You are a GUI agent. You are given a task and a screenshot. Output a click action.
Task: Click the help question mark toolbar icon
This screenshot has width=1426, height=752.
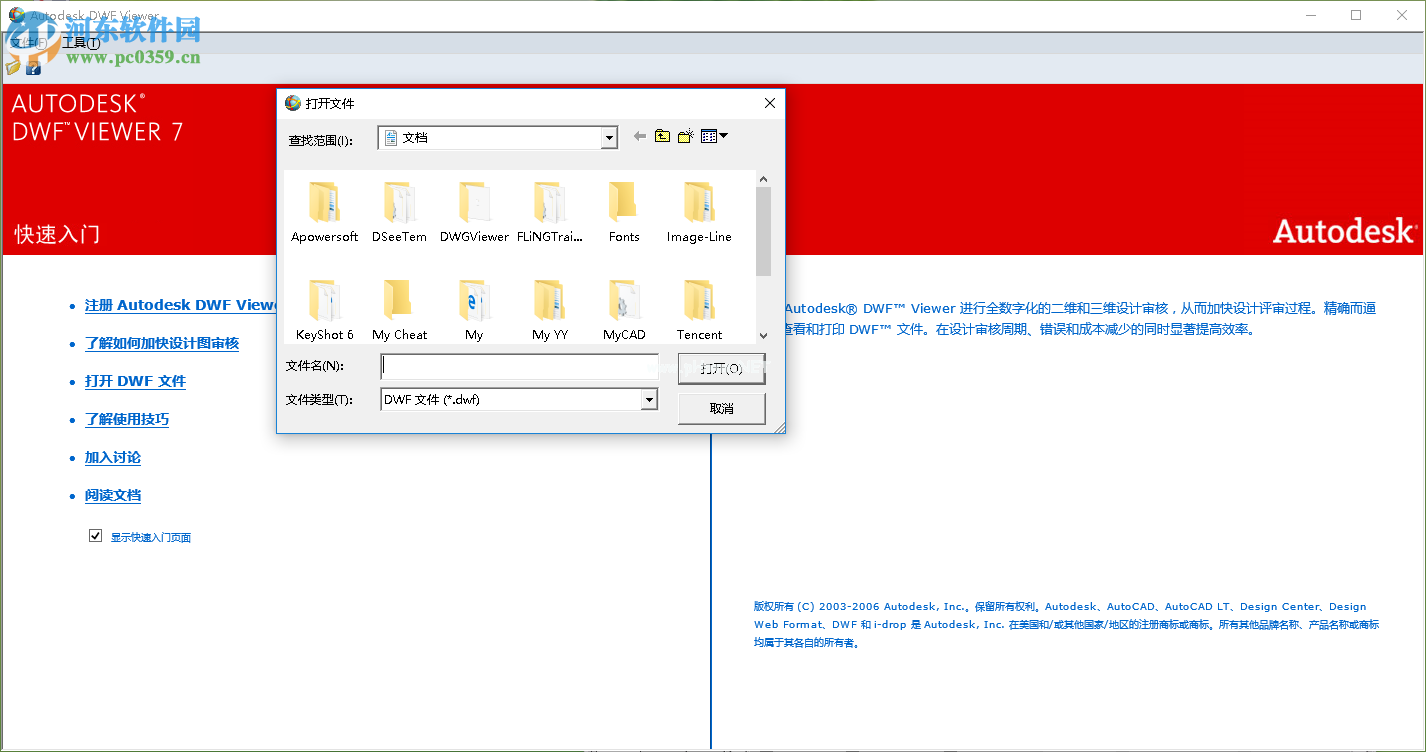33,68
